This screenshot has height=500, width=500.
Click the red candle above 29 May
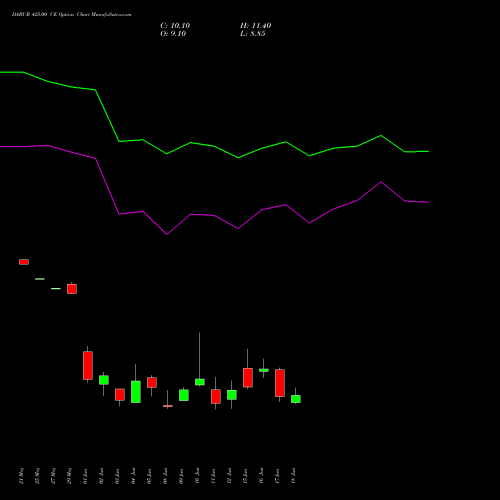point(72,289)
